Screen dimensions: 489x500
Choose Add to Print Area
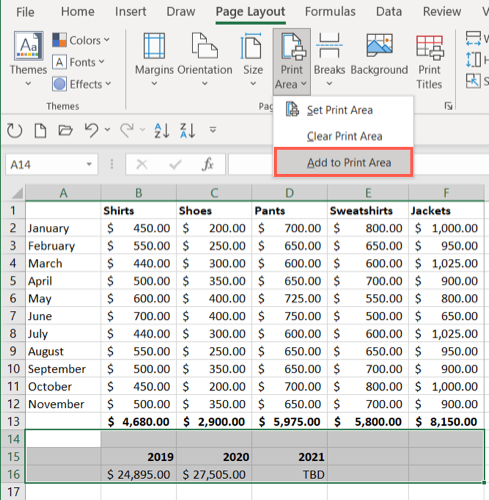point(343,163)
